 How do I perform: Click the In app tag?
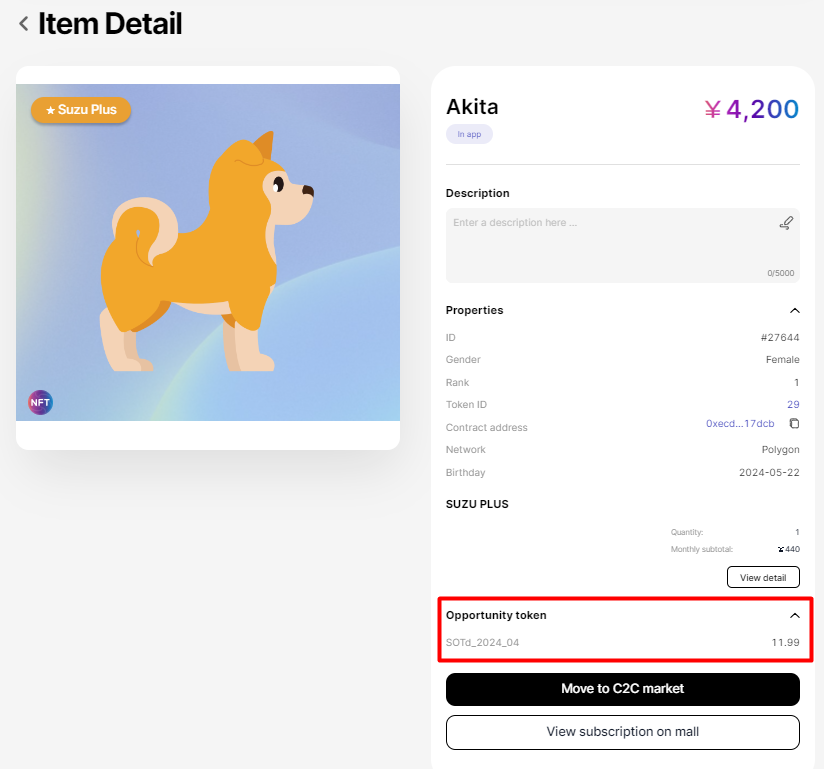click(x=469, y=134)
